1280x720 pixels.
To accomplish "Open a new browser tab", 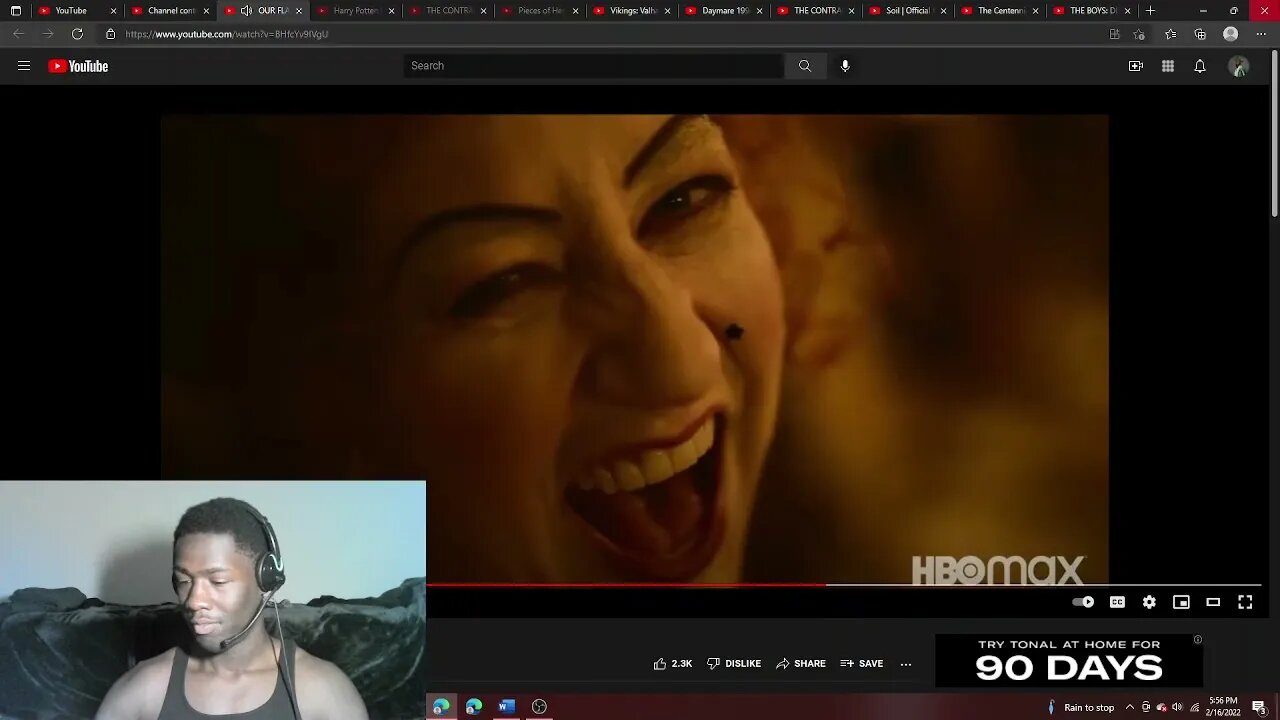I will point(1151,10).
